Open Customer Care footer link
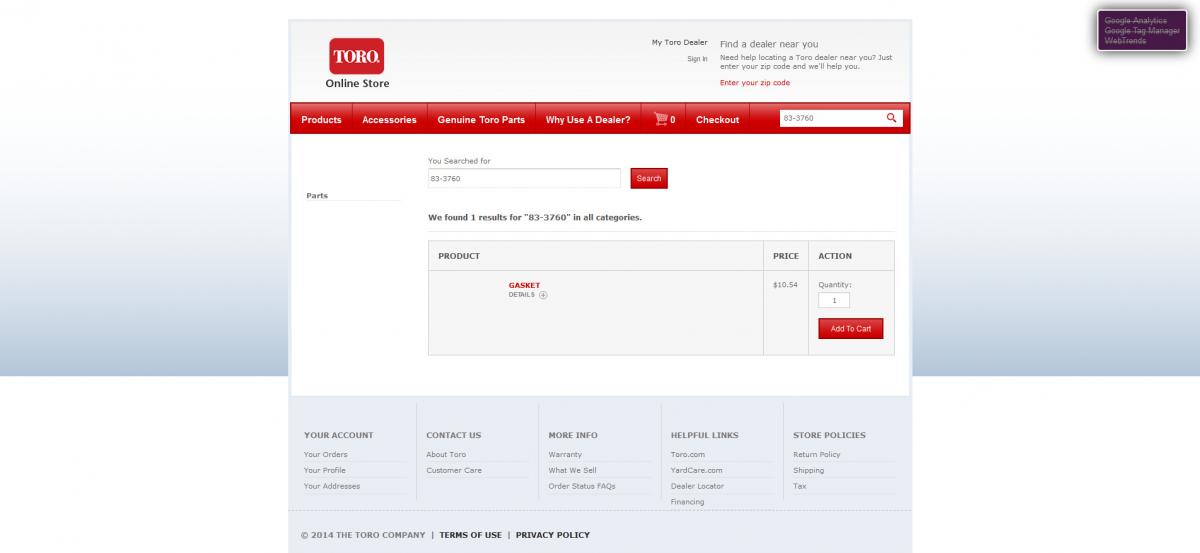Viewport: 1200px width, 553px height. 454,470
